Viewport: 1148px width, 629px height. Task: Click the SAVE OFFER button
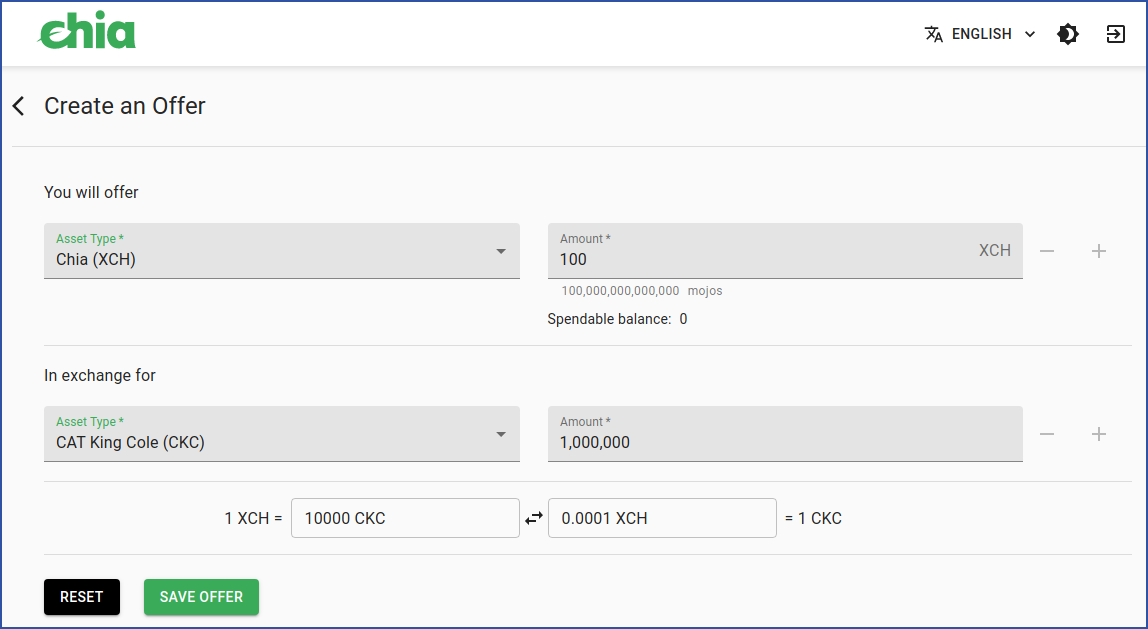click(x=201, y=597)
